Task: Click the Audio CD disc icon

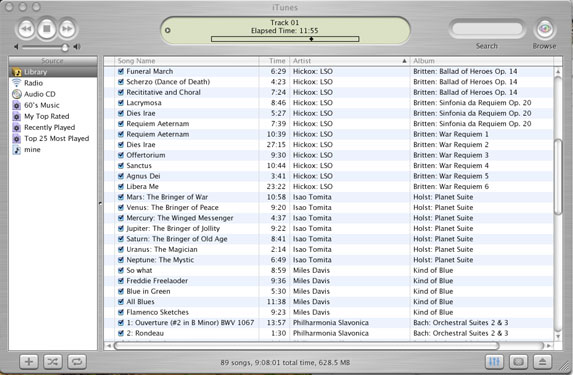Action: click(x=16, y=94)
